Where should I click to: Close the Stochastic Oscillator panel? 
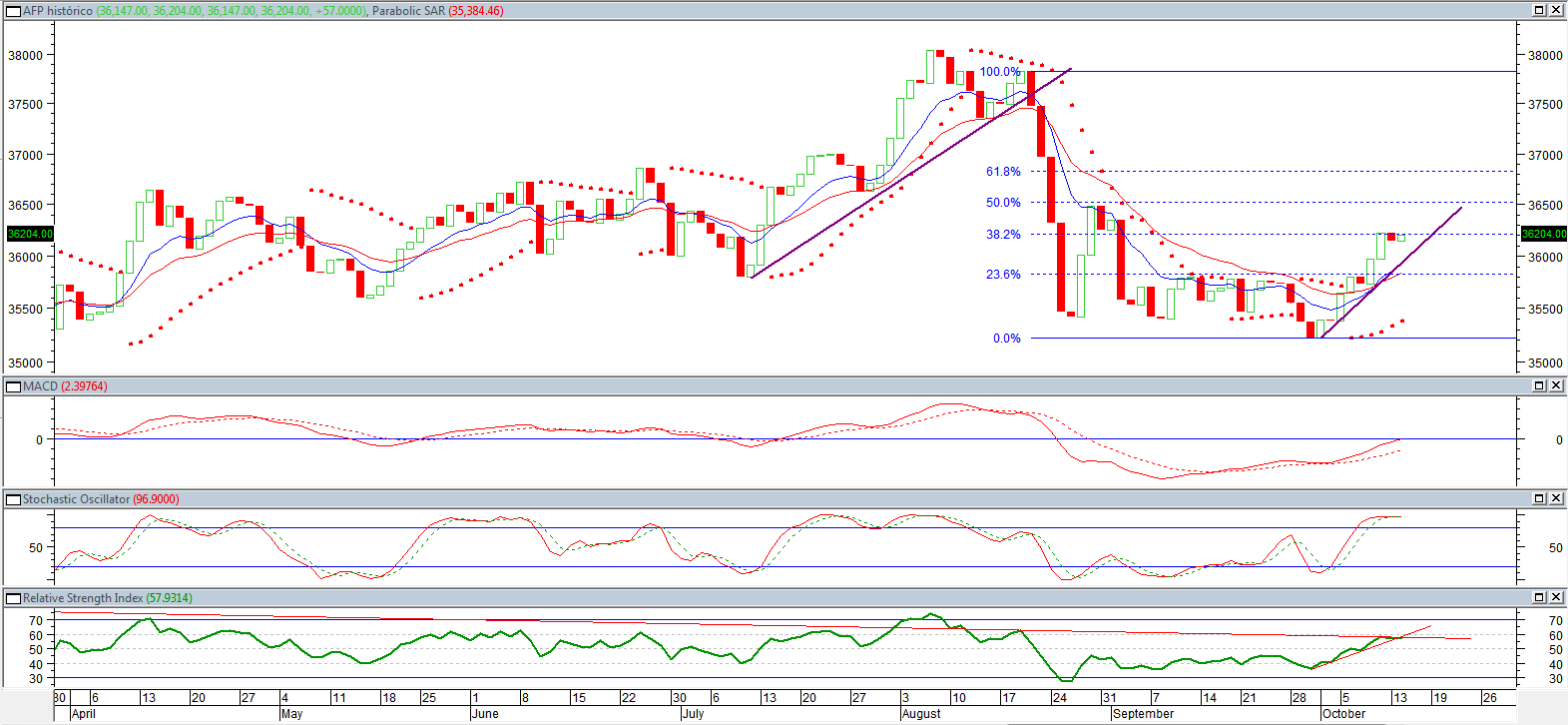[1556, 498]
